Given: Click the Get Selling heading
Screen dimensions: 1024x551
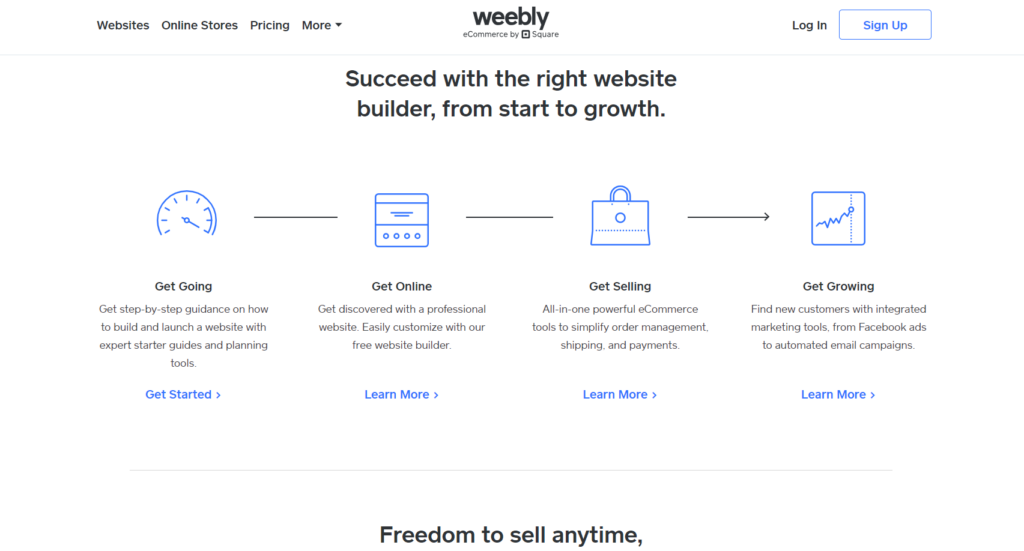Looking at the screenshot, I should point(620,286).
